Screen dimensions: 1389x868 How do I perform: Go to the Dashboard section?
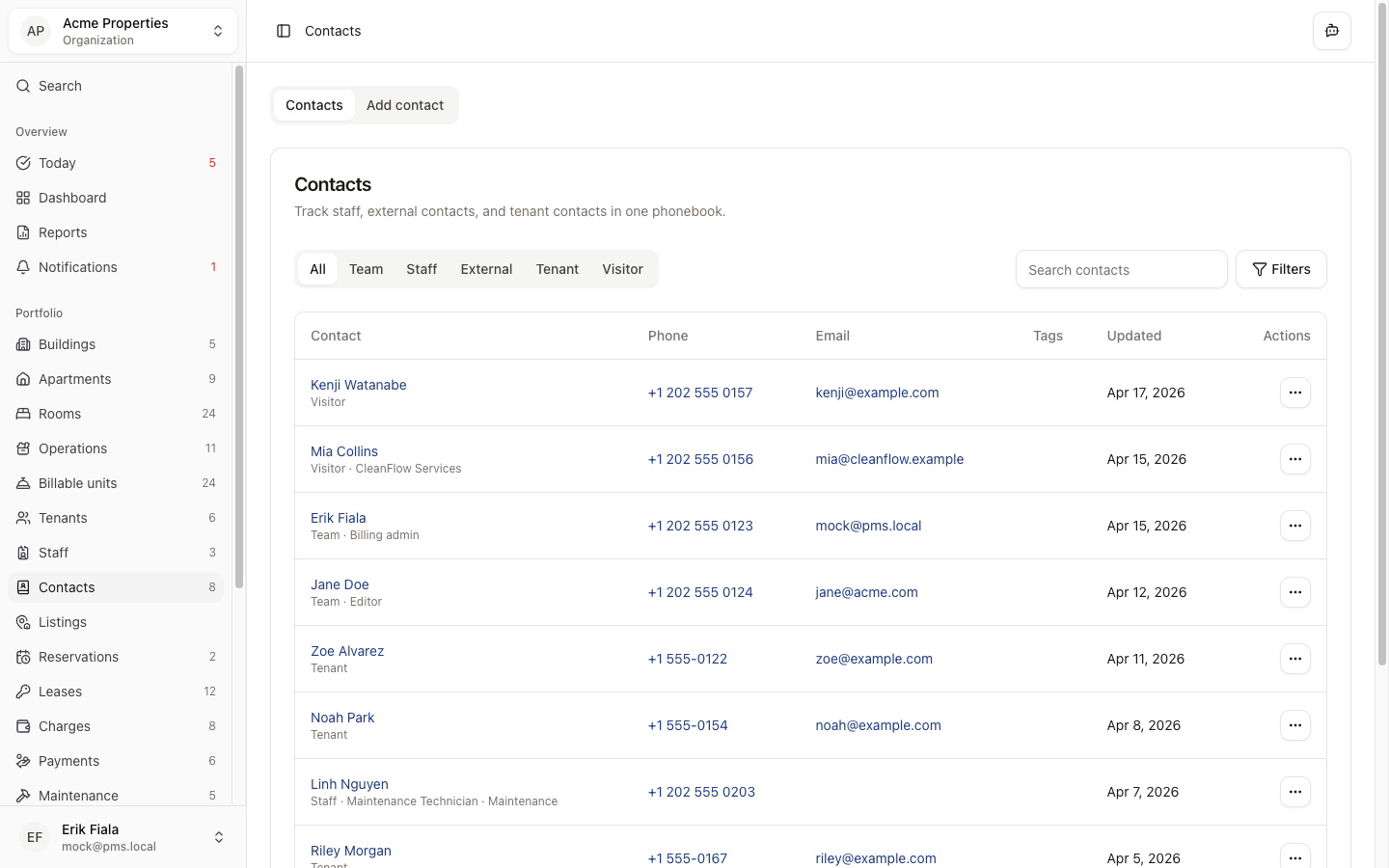click(72, 198)
